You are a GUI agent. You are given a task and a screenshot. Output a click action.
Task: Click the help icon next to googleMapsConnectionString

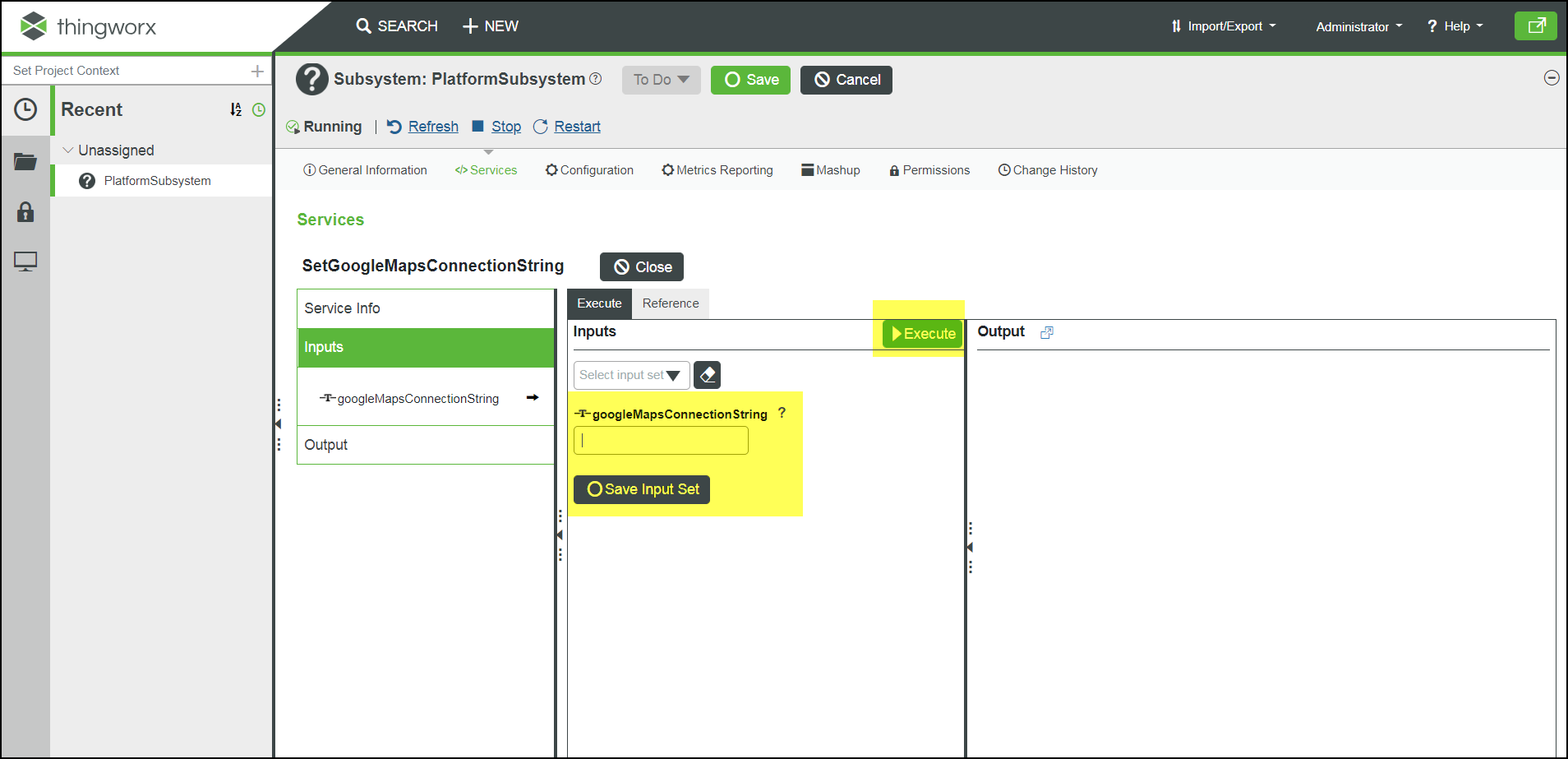(782, 413)
